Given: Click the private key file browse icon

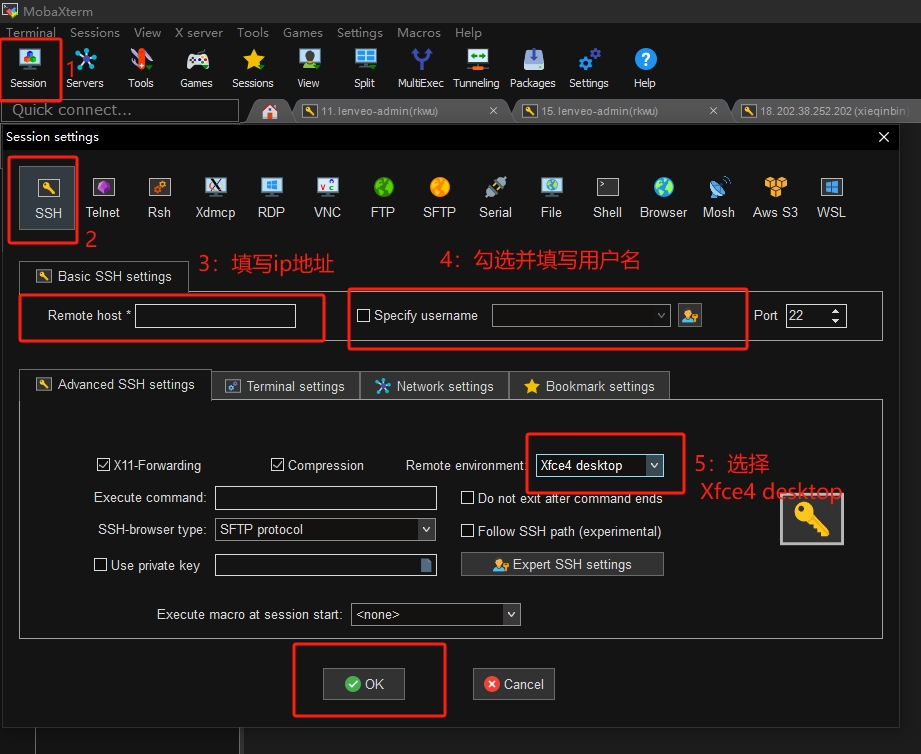Looking at the screenshot, I should pyautogui.click(x=426, y=565).
